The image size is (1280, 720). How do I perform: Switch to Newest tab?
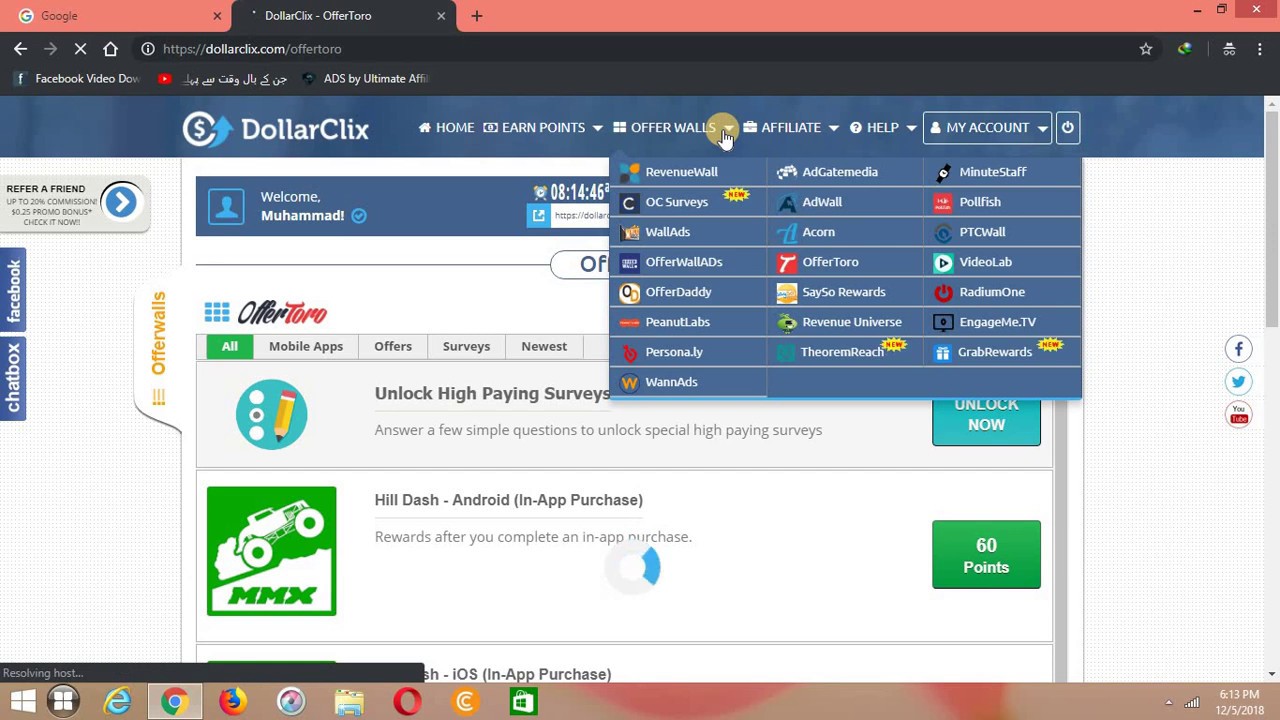544,346
